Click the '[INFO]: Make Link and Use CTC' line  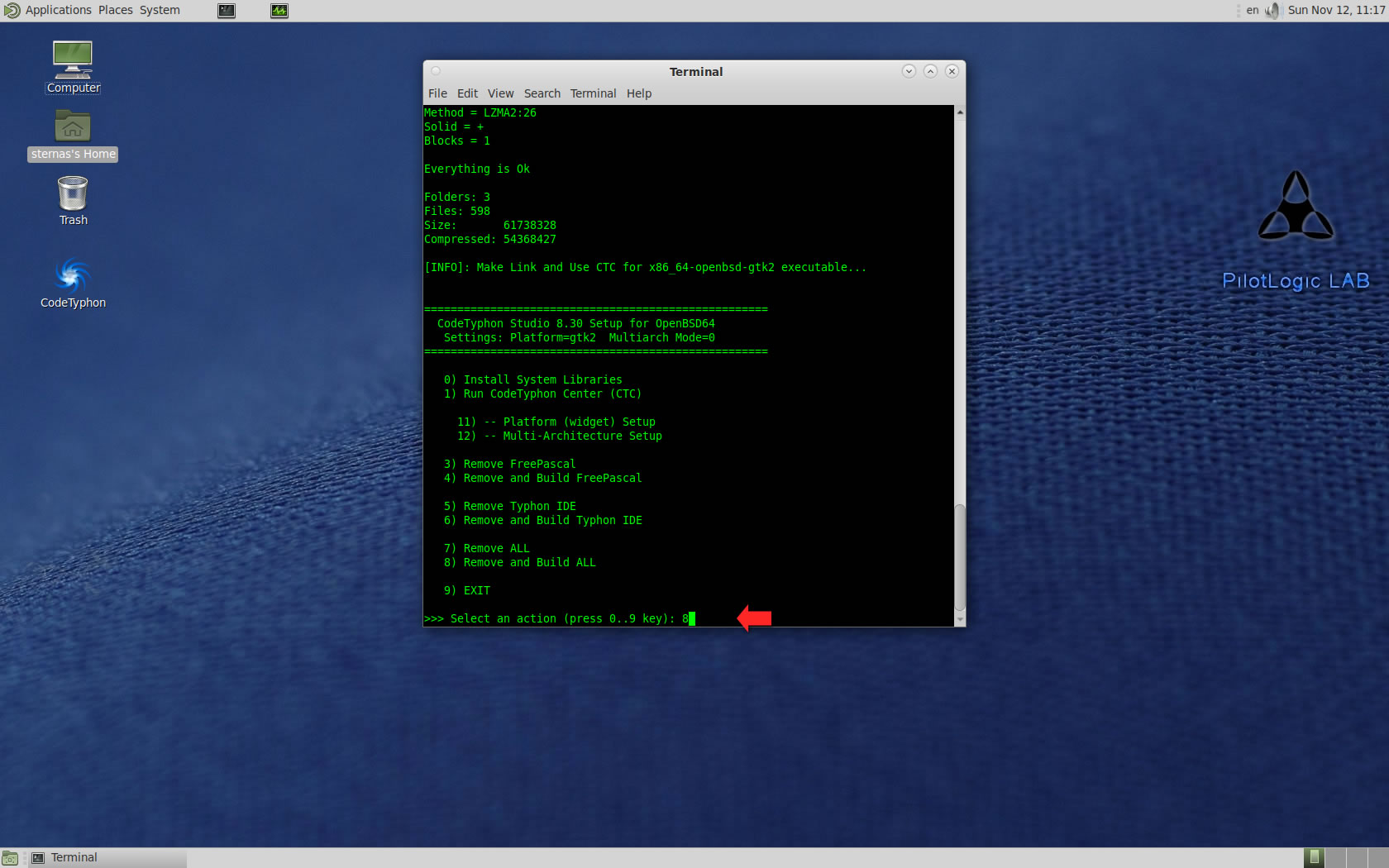coord(646,267)
